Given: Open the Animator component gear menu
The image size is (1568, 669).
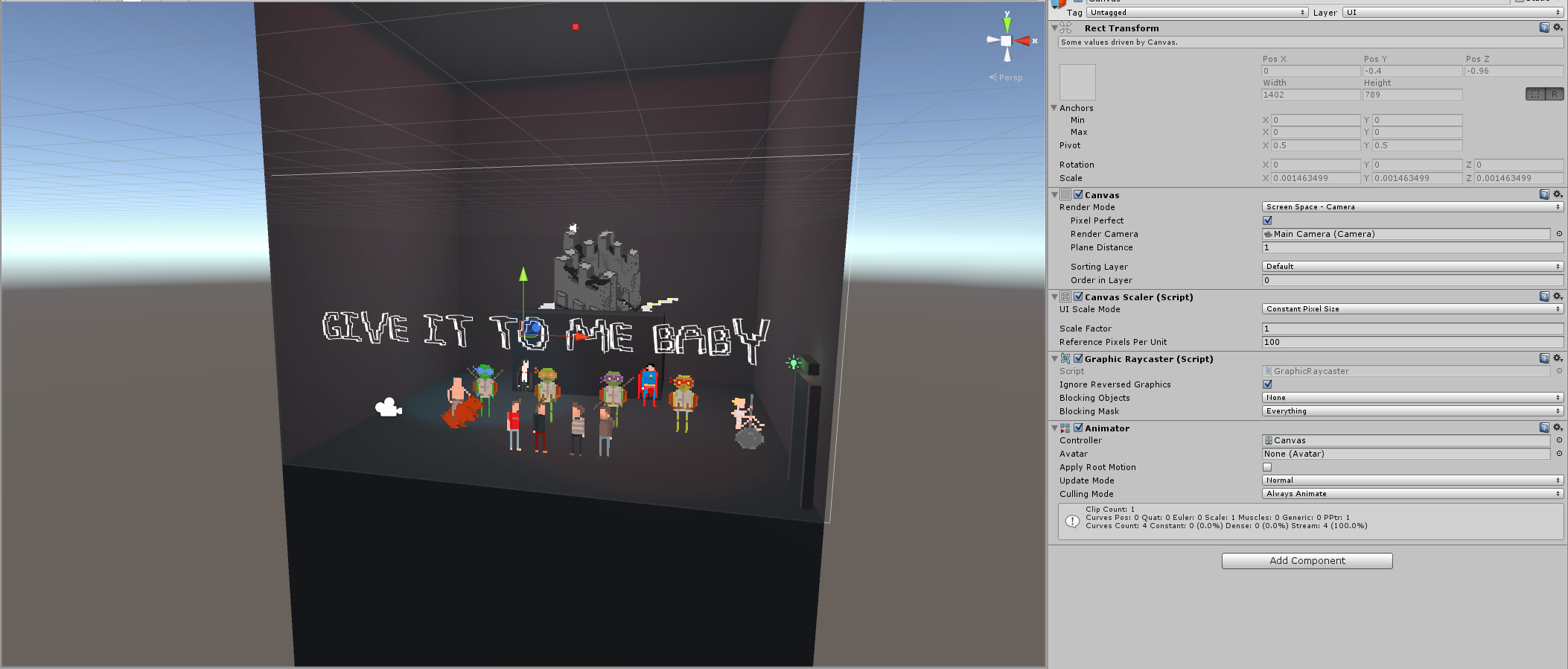Looking at the screenshot, I should pos(1558,428).
